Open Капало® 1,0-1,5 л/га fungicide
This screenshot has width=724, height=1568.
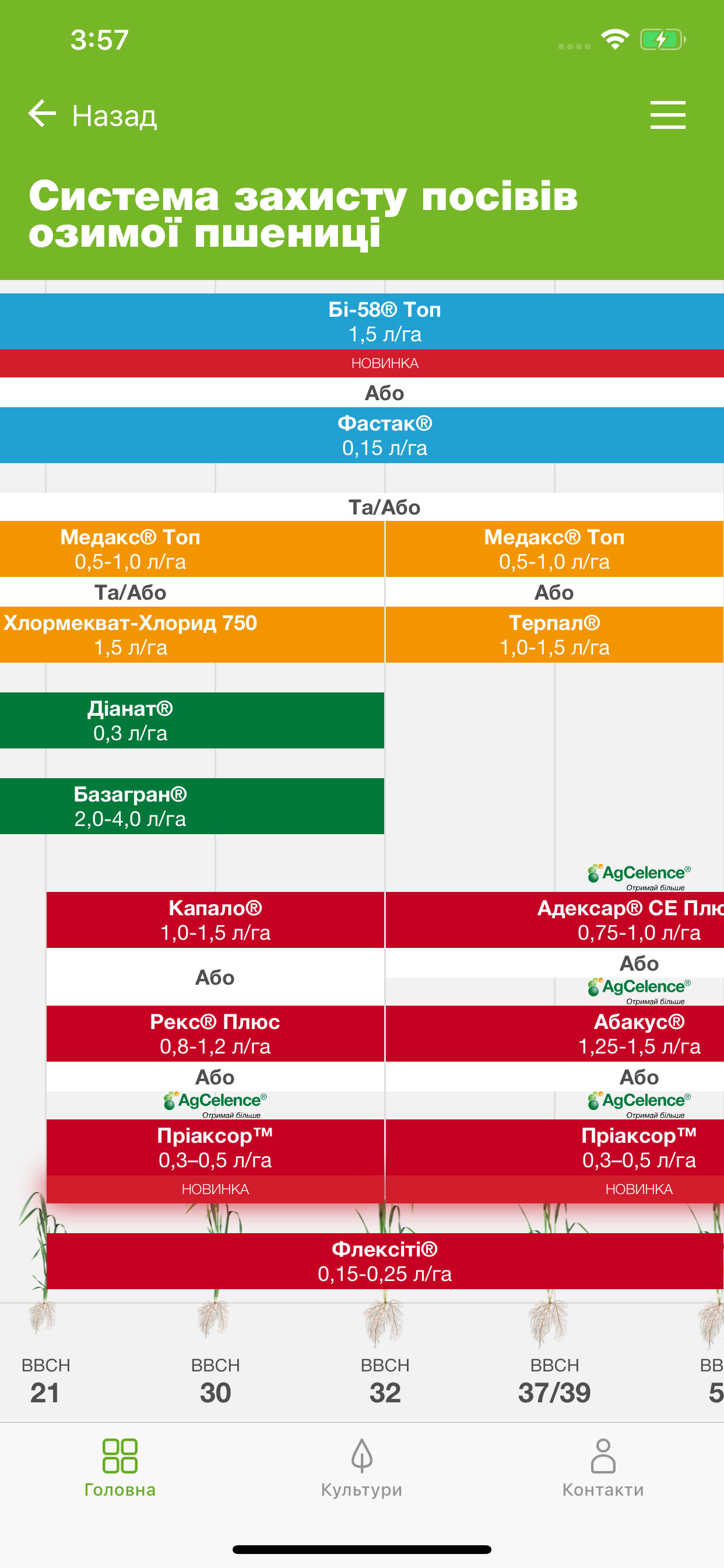tap(215, 921)
